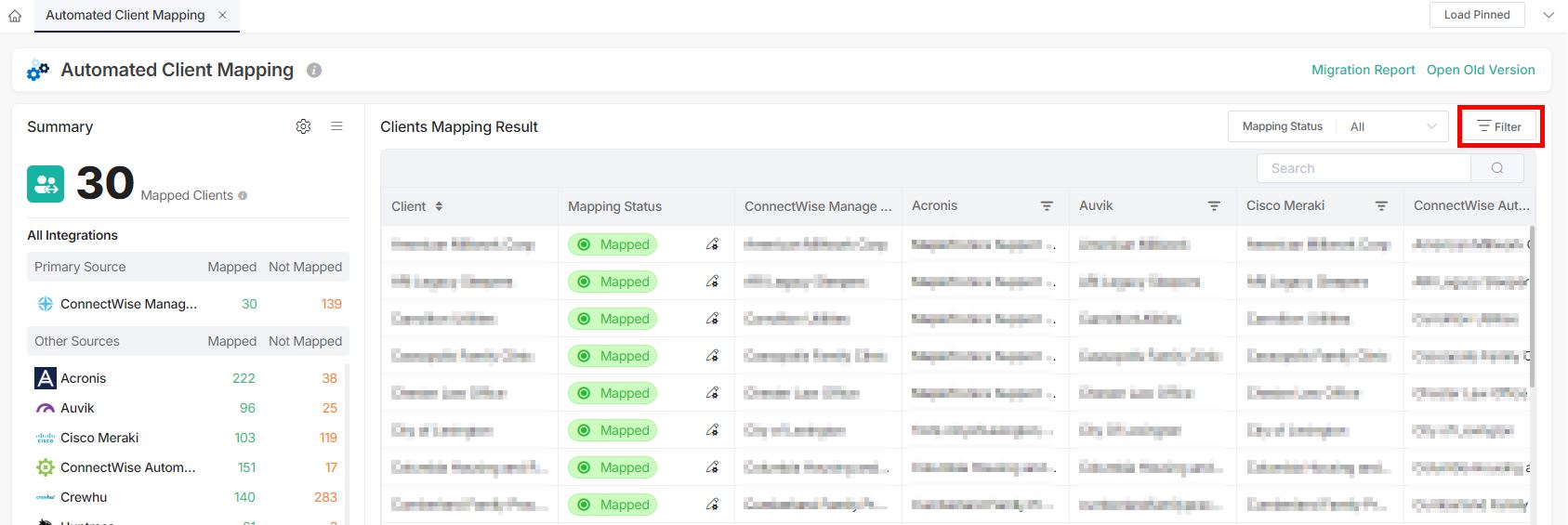Click Acronis mapped count 222
This screenshot has height=525, width=1568.
point(244,378)
